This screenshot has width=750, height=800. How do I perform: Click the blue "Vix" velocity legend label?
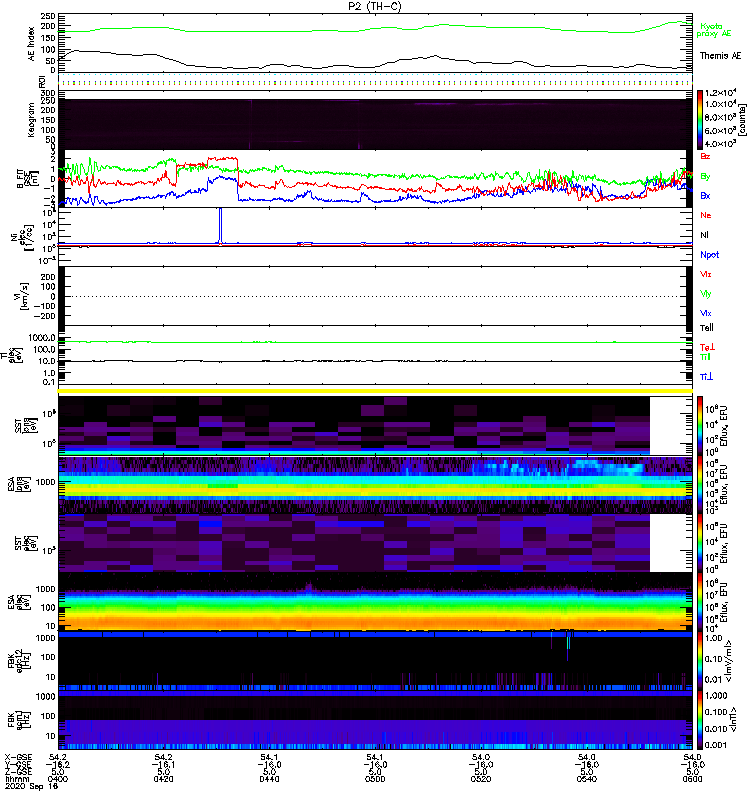coord(706,313)
